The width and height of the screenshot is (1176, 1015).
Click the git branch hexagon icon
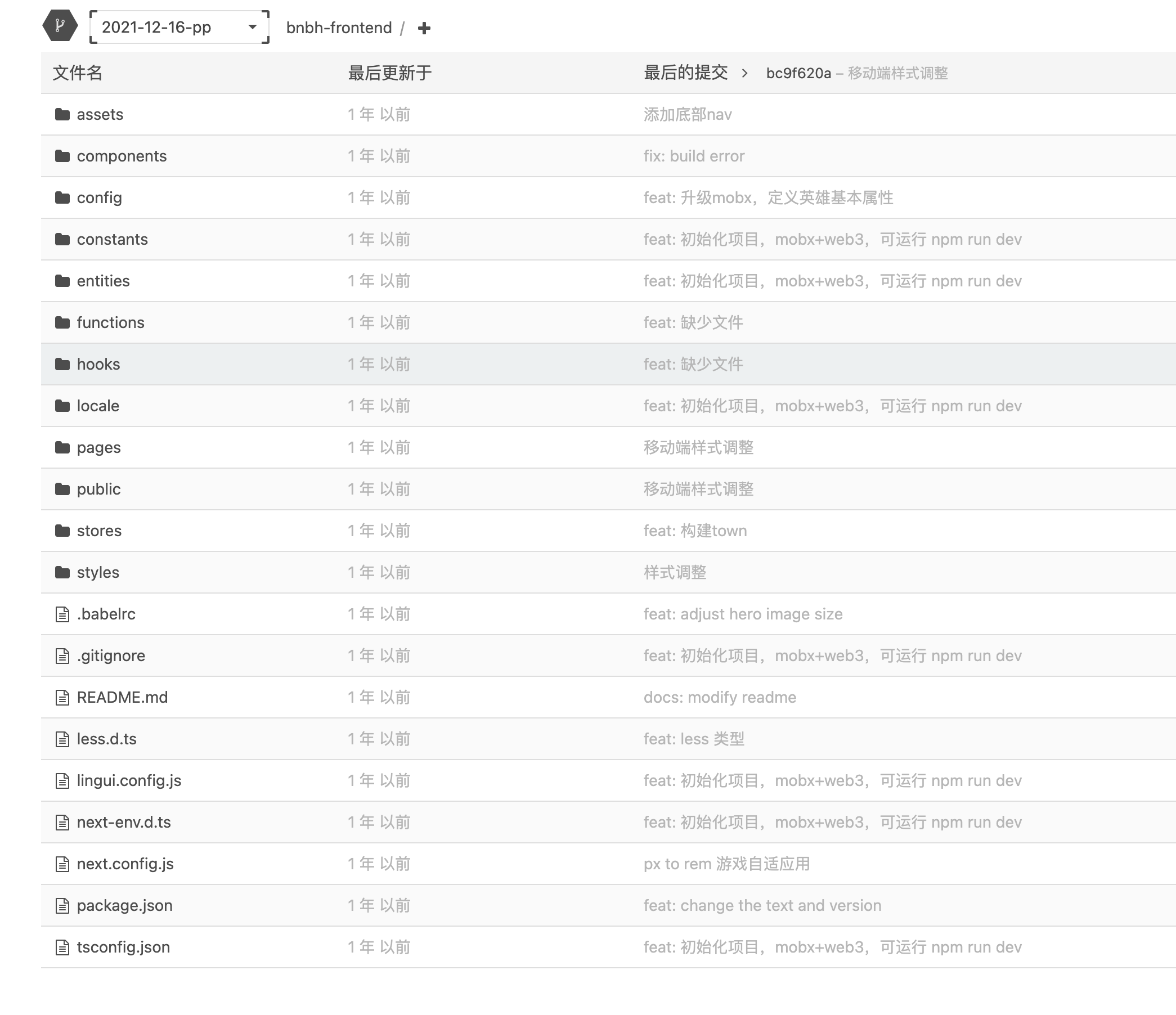(60, 26)
